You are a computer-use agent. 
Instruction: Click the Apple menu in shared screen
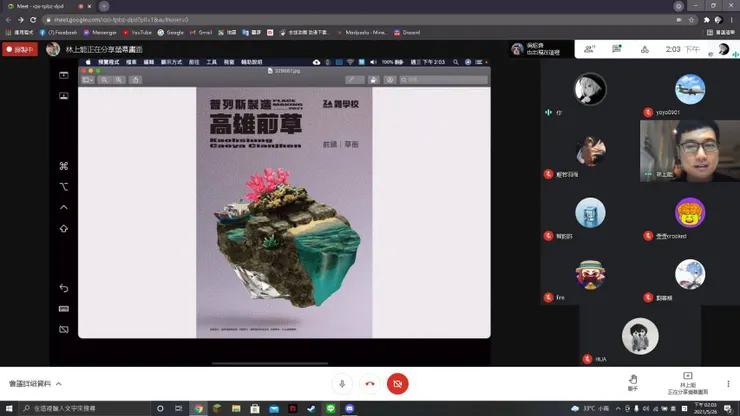point(88,62)
